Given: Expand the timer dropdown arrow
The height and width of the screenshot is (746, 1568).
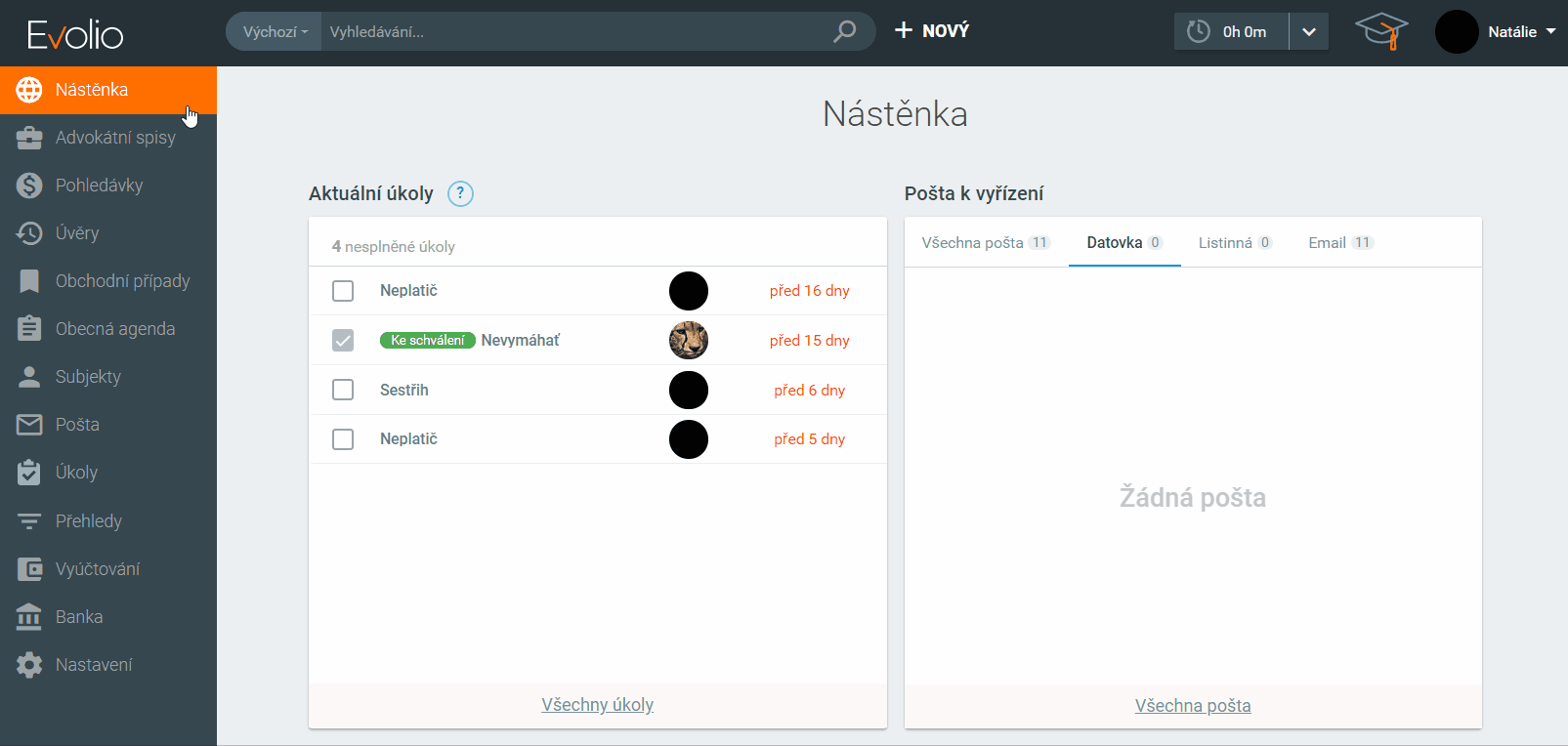Looking at the screenshot, I should point(1309,31).
